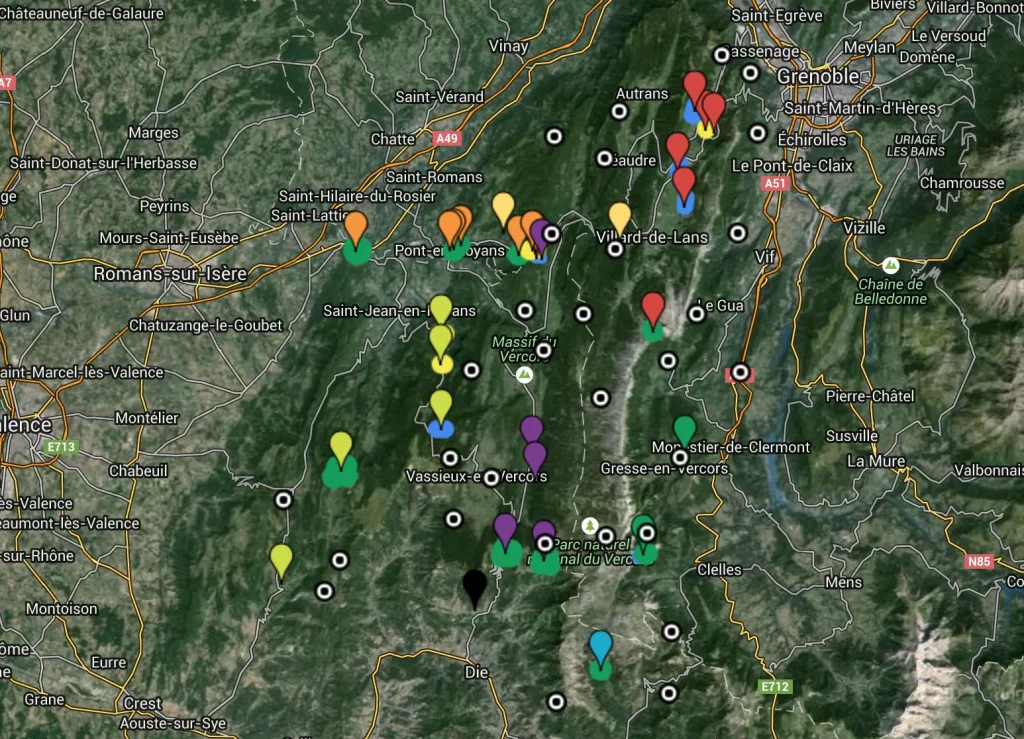The height and width of the screenshot is (739, 1024).
Task: Click the green tree icon at Massif du Vercors
Action: 524,375
